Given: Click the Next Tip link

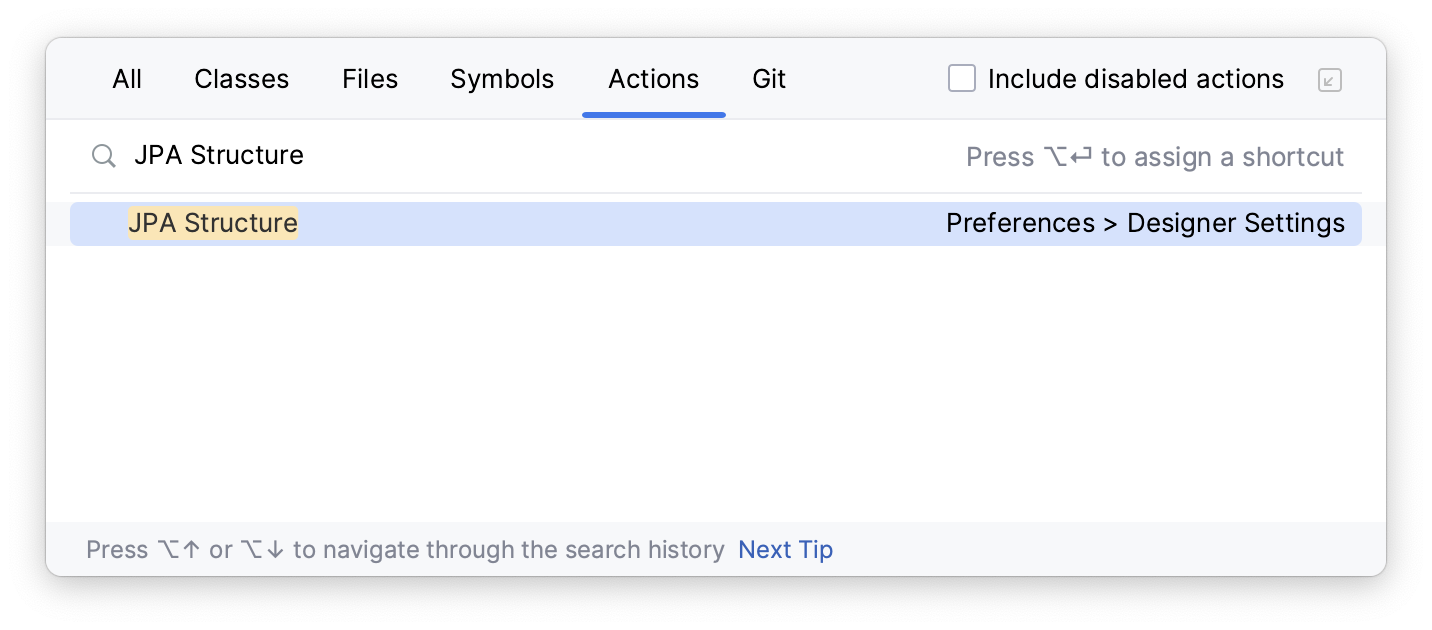Looking at the screenshot, I should click(x=785, y=549).
